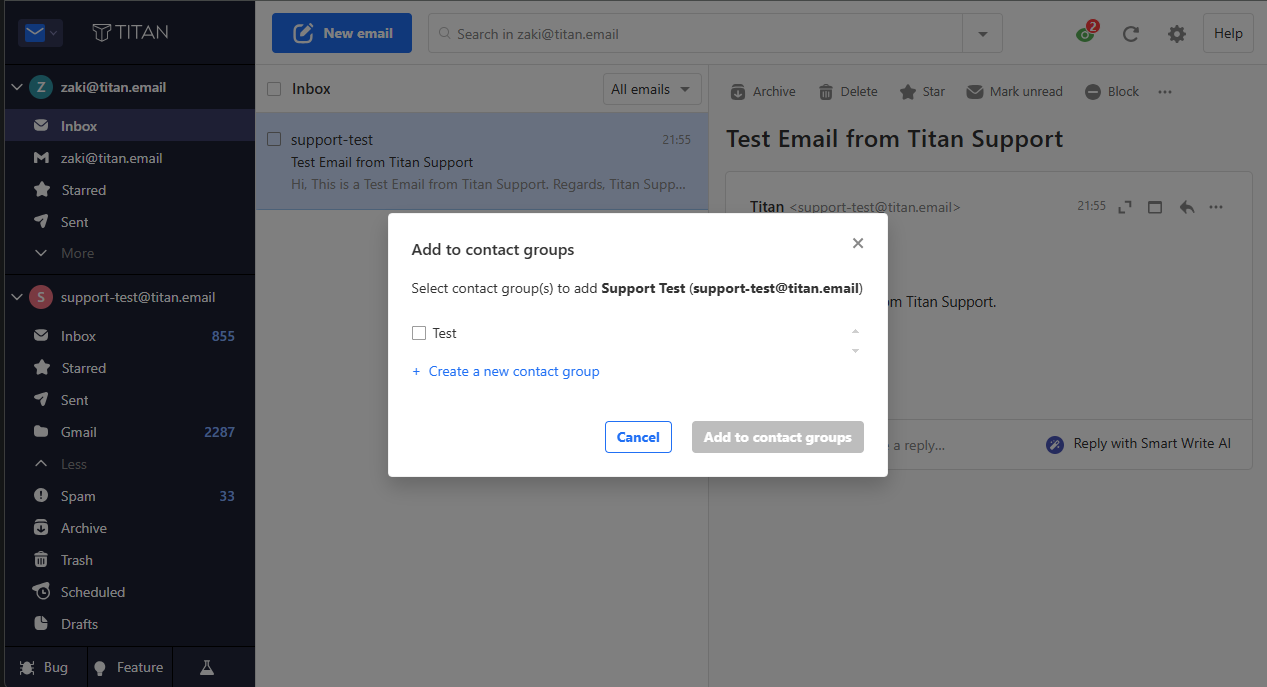Open the Test Email from Titan Support message

click(x=482, y=161)
